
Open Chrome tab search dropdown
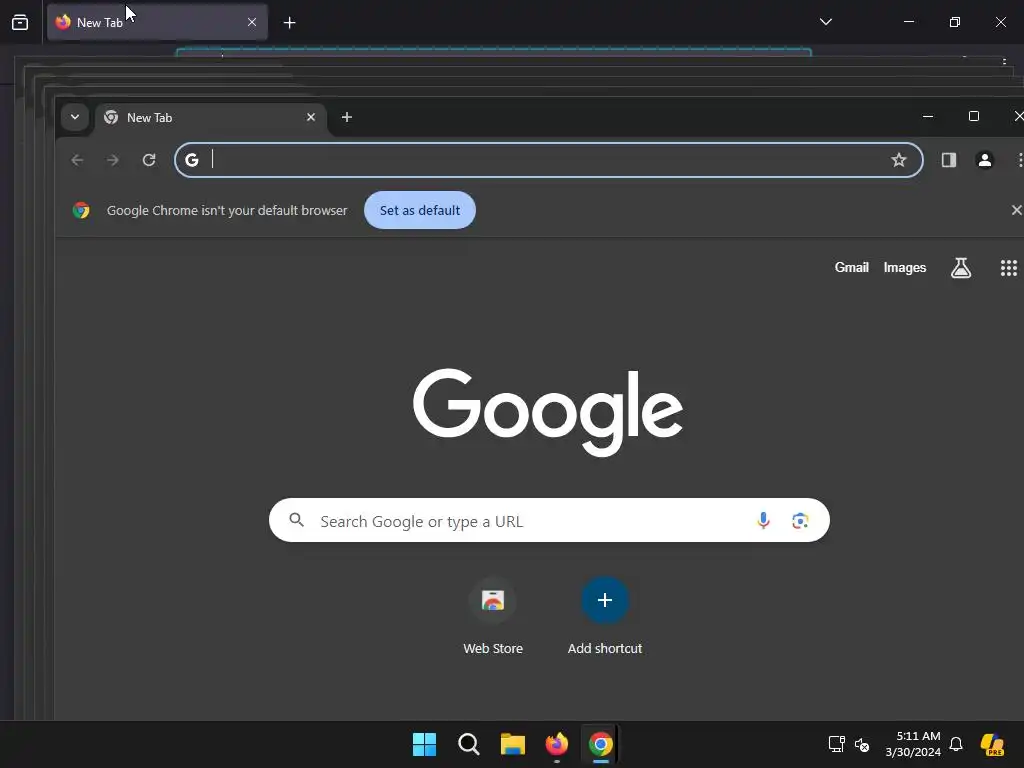[75, 118]
